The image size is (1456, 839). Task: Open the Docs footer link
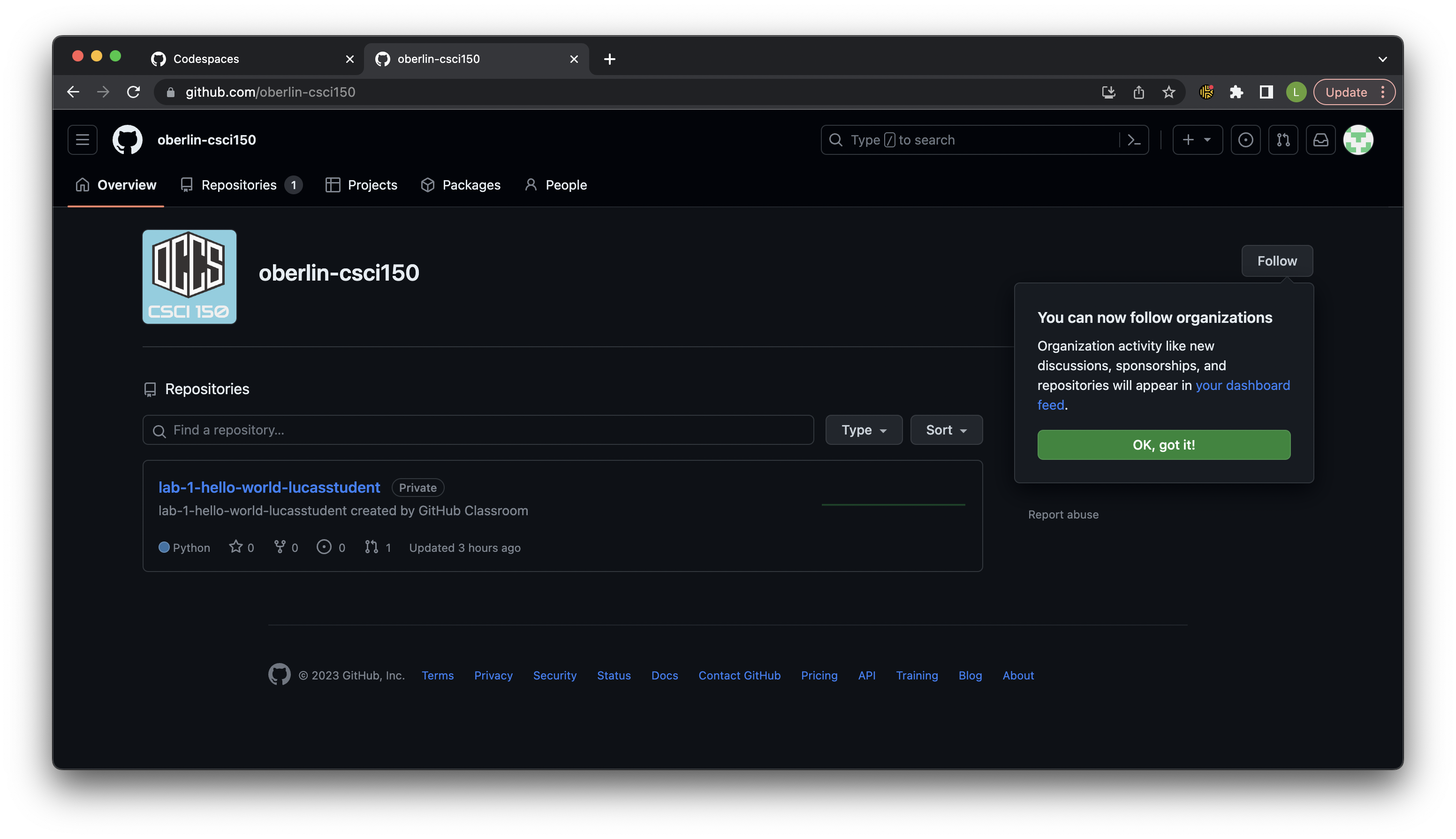click(664, 675)
